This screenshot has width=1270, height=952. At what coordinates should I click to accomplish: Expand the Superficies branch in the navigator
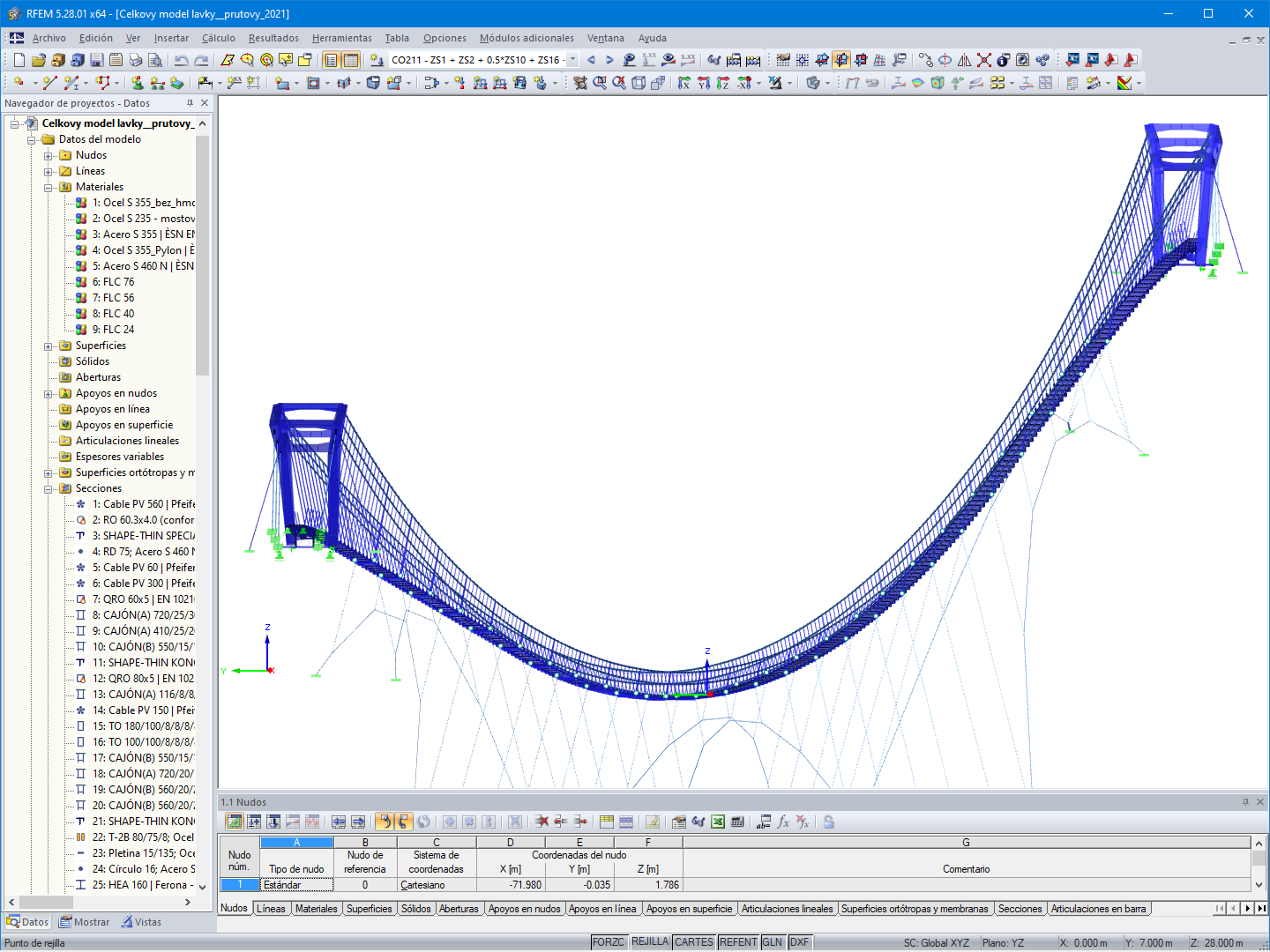[x=49, y=345]
